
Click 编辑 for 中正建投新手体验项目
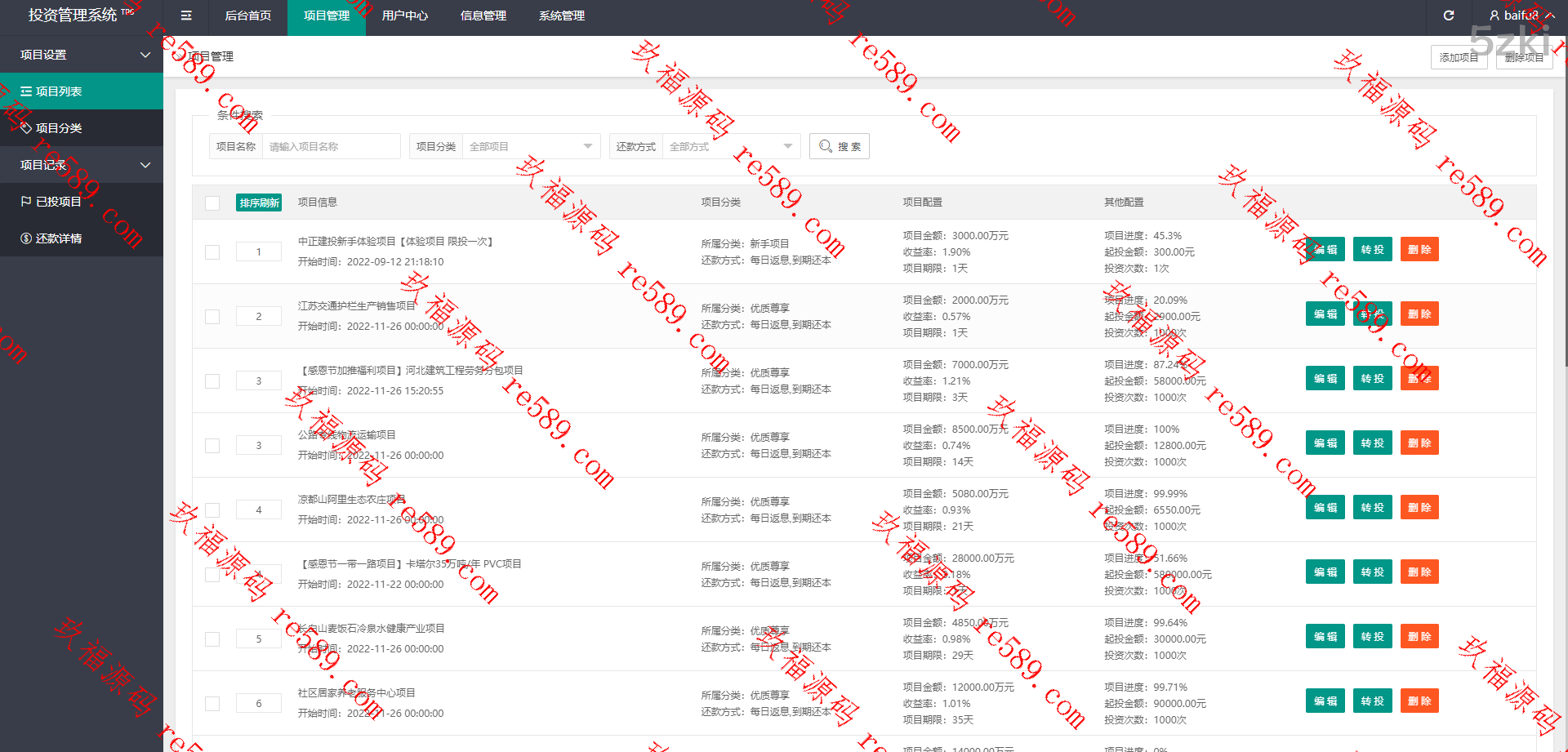pyautogui.click(x=1325, y=250)
